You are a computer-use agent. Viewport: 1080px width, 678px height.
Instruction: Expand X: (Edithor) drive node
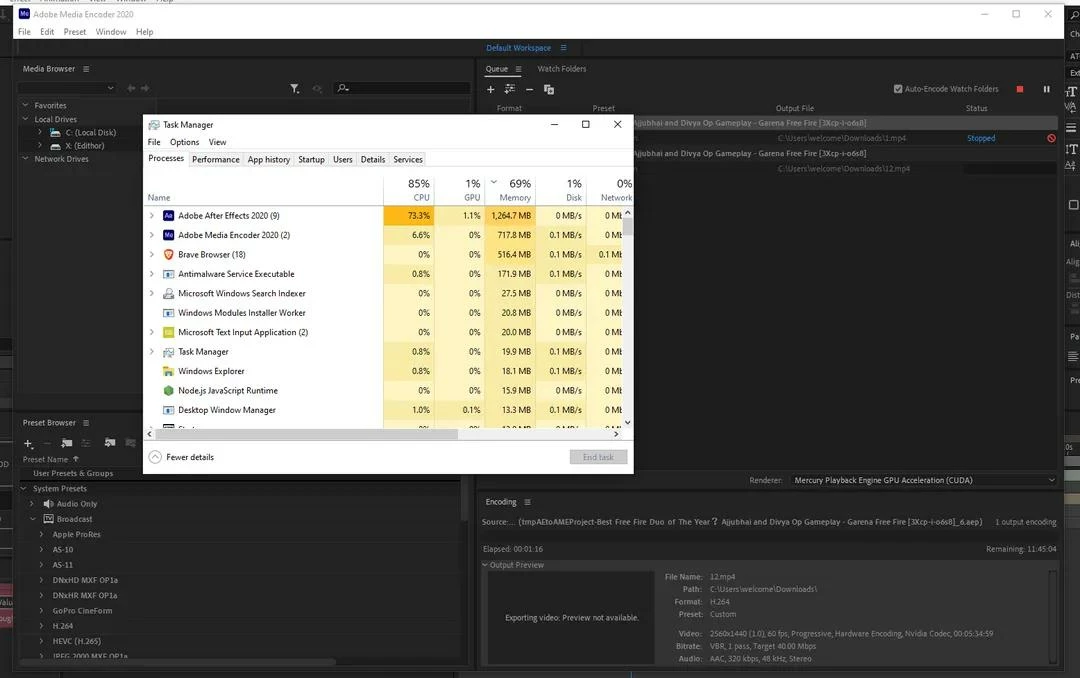tap(40, 145)
